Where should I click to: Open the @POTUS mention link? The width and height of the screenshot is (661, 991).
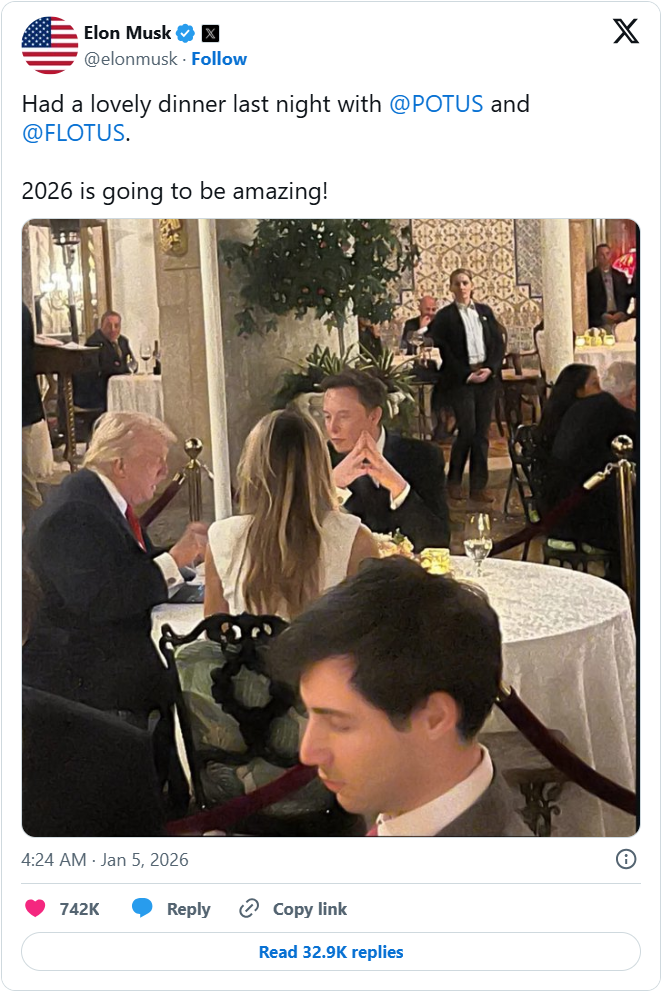(x=436, y=104)
